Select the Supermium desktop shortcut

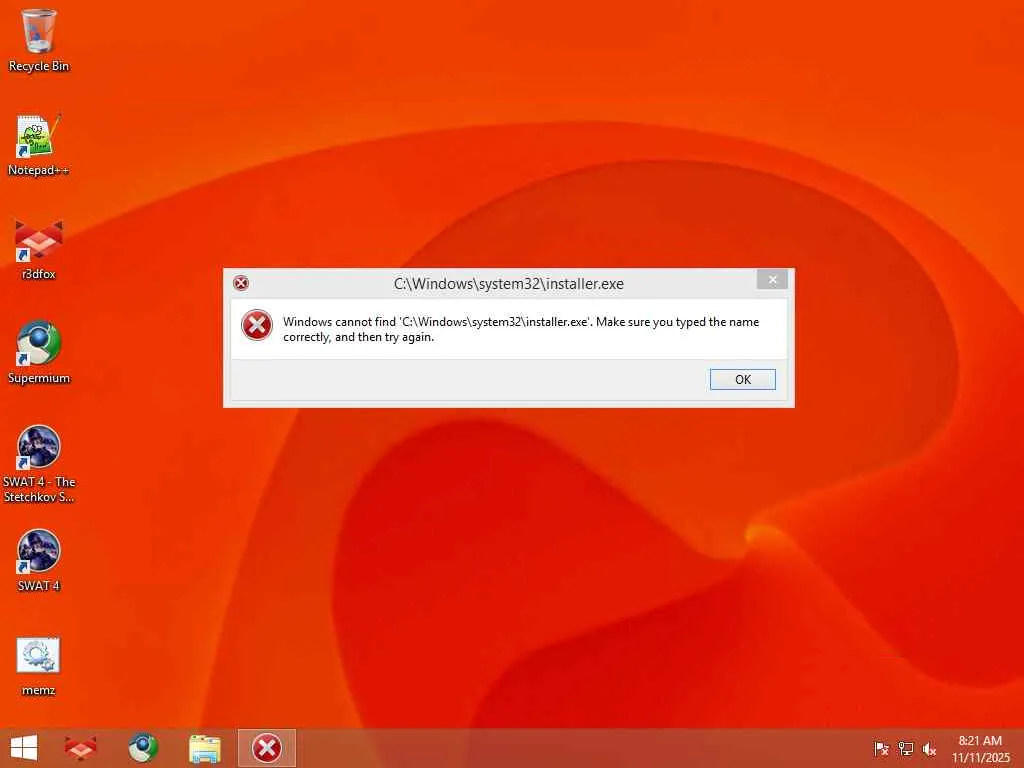[39, 353]
